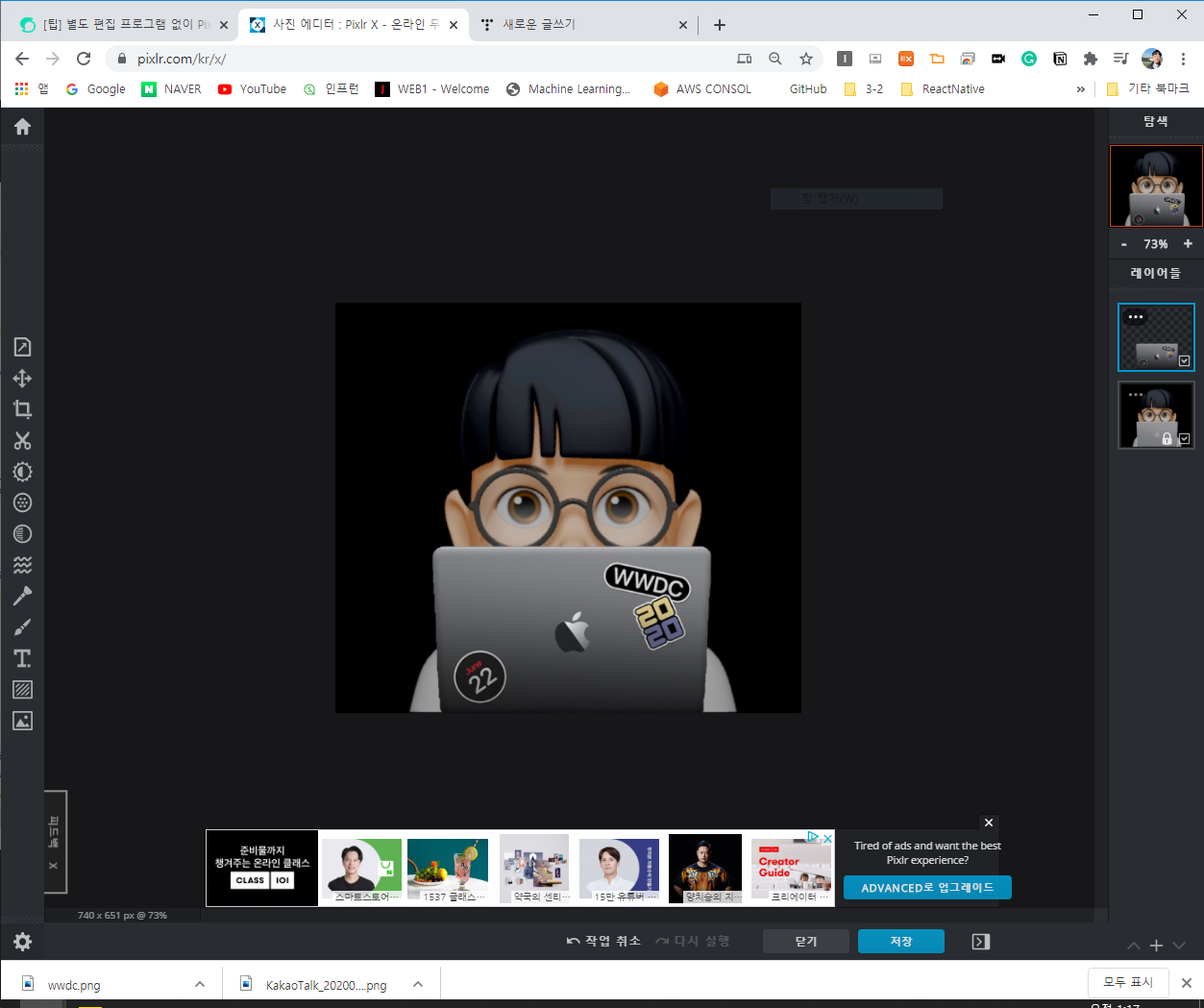Toggle visibility of the bottom layer
1204x1008 pixels.
point(1184,439)
